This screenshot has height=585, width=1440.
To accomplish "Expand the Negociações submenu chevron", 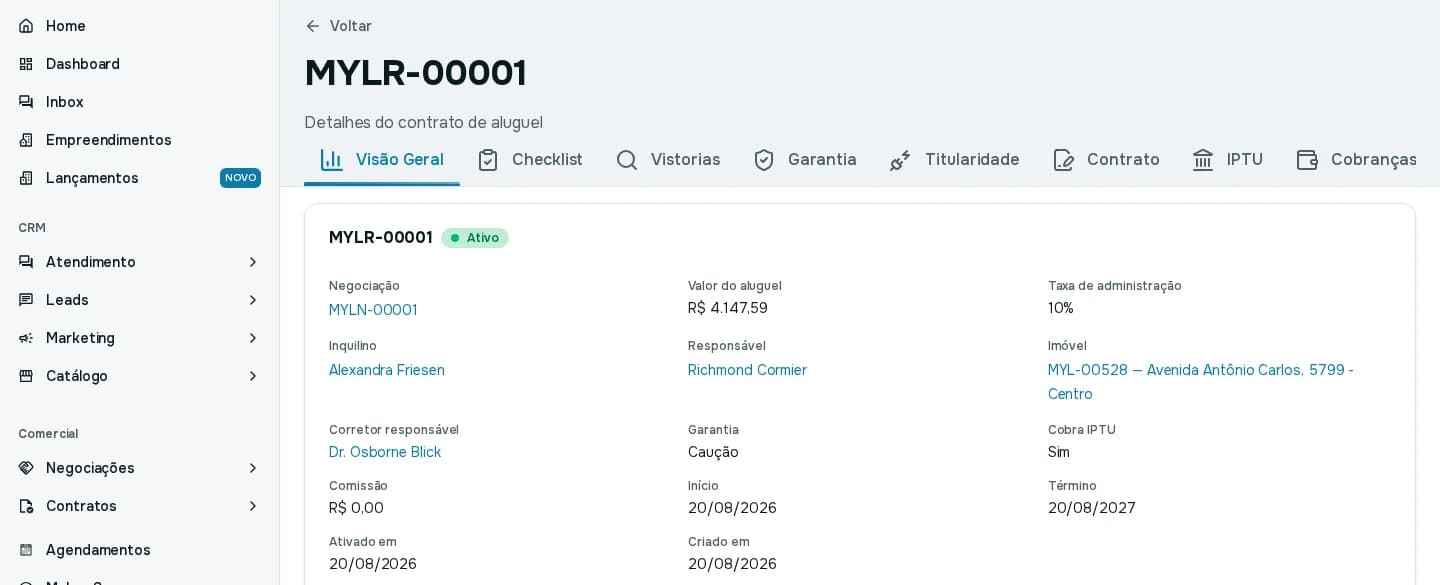I will (x=253, y=468).
